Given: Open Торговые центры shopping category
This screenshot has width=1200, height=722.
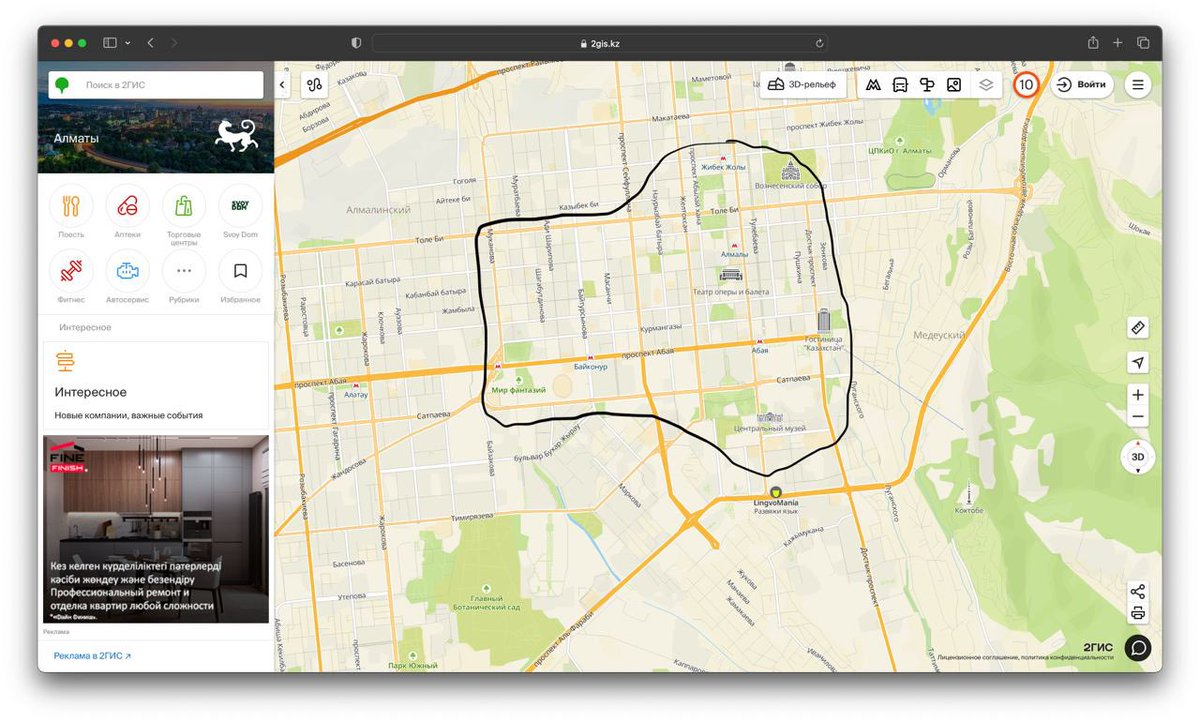Looking at the screenshot, I should [184, 206].
